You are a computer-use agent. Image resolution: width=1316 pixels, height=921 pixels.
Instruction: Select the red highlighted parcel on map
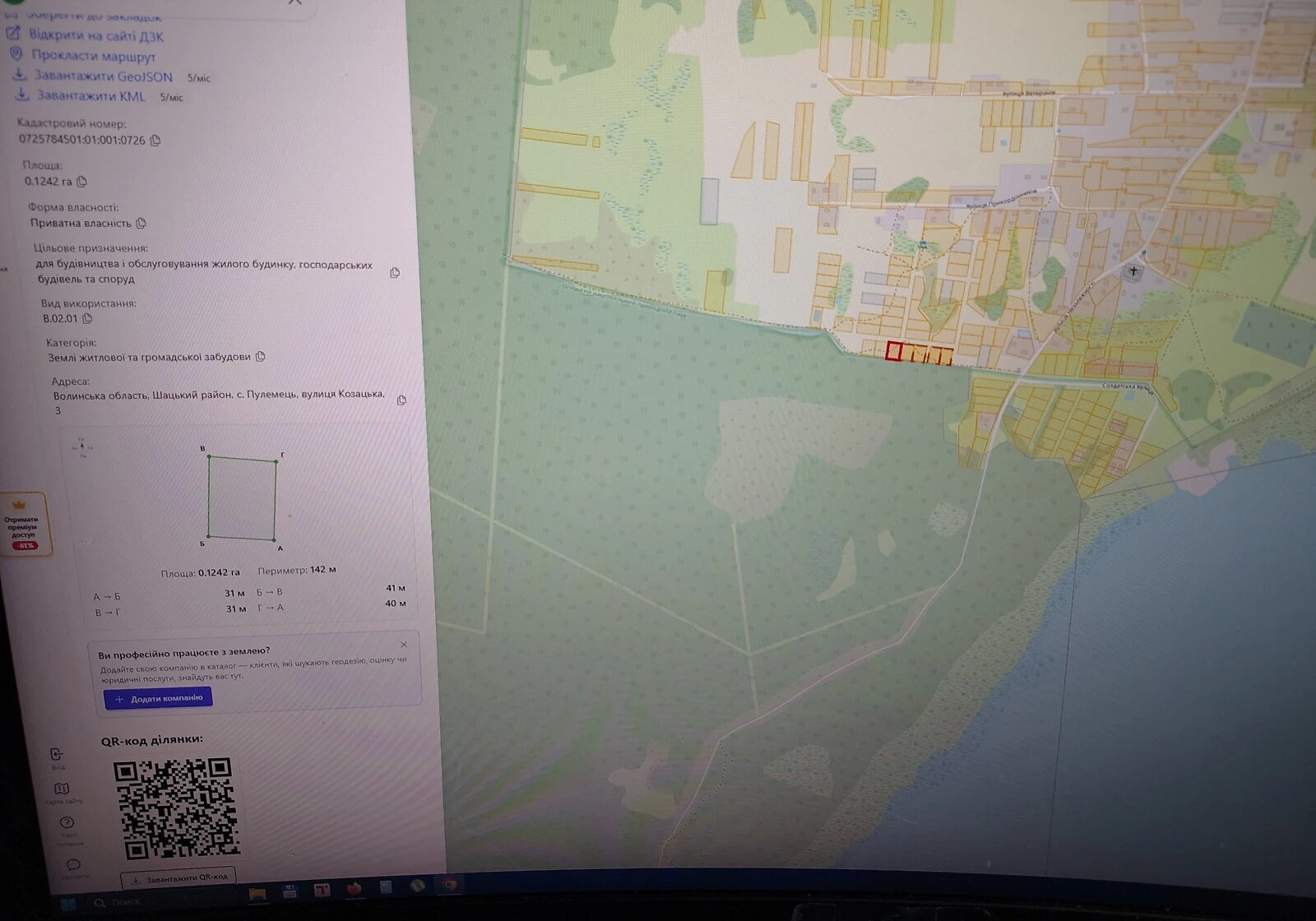coord(894,352)
